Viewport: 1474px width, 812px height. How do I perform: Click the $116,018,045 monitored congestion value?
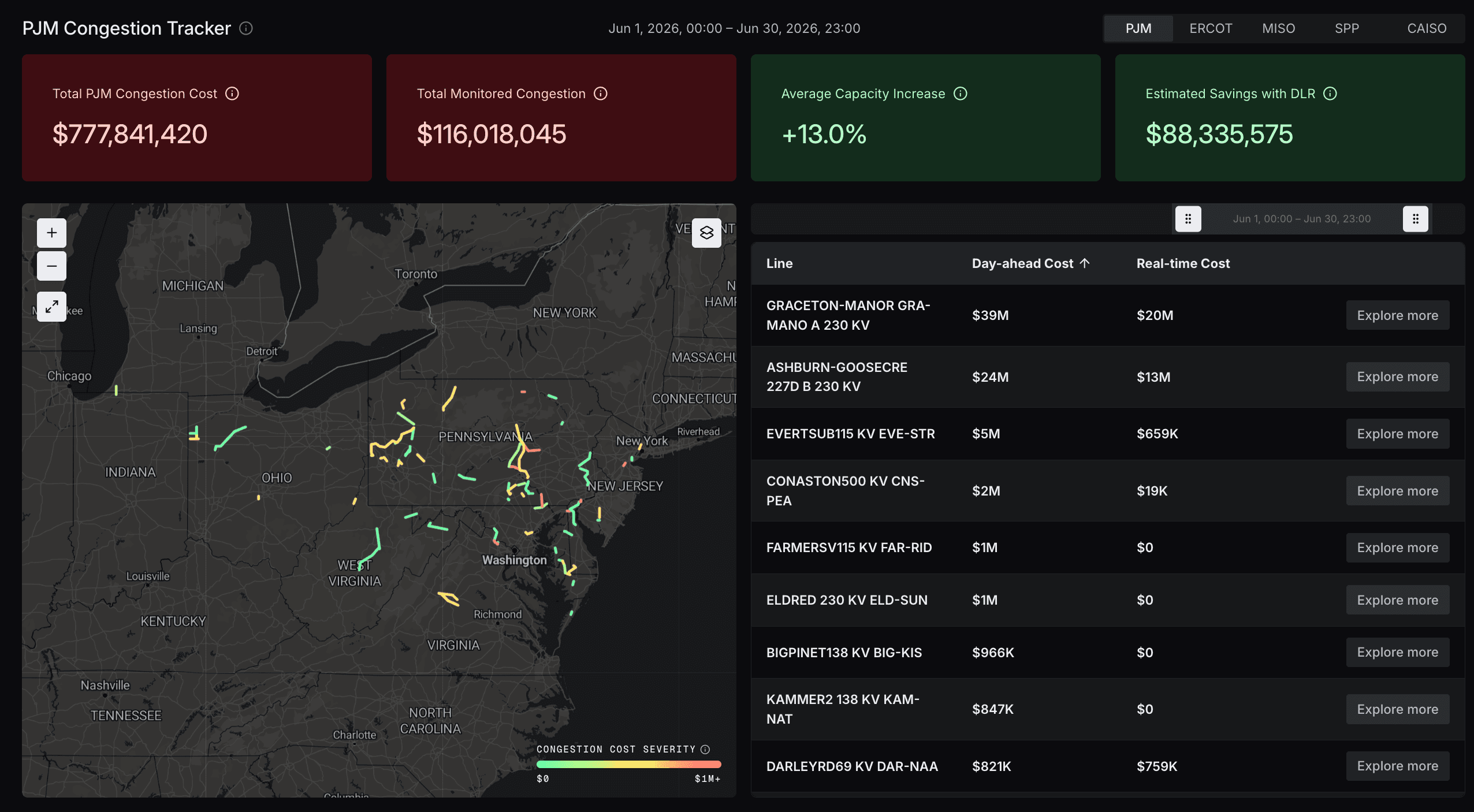pyautogui.click(x=492, y=134)
